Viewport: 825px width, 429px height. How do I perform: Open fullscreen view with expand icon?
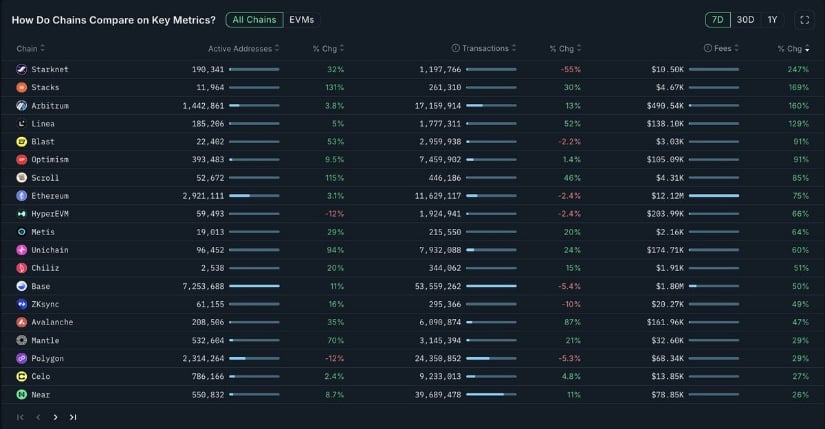pyautogui.click(x=804, y=20)
